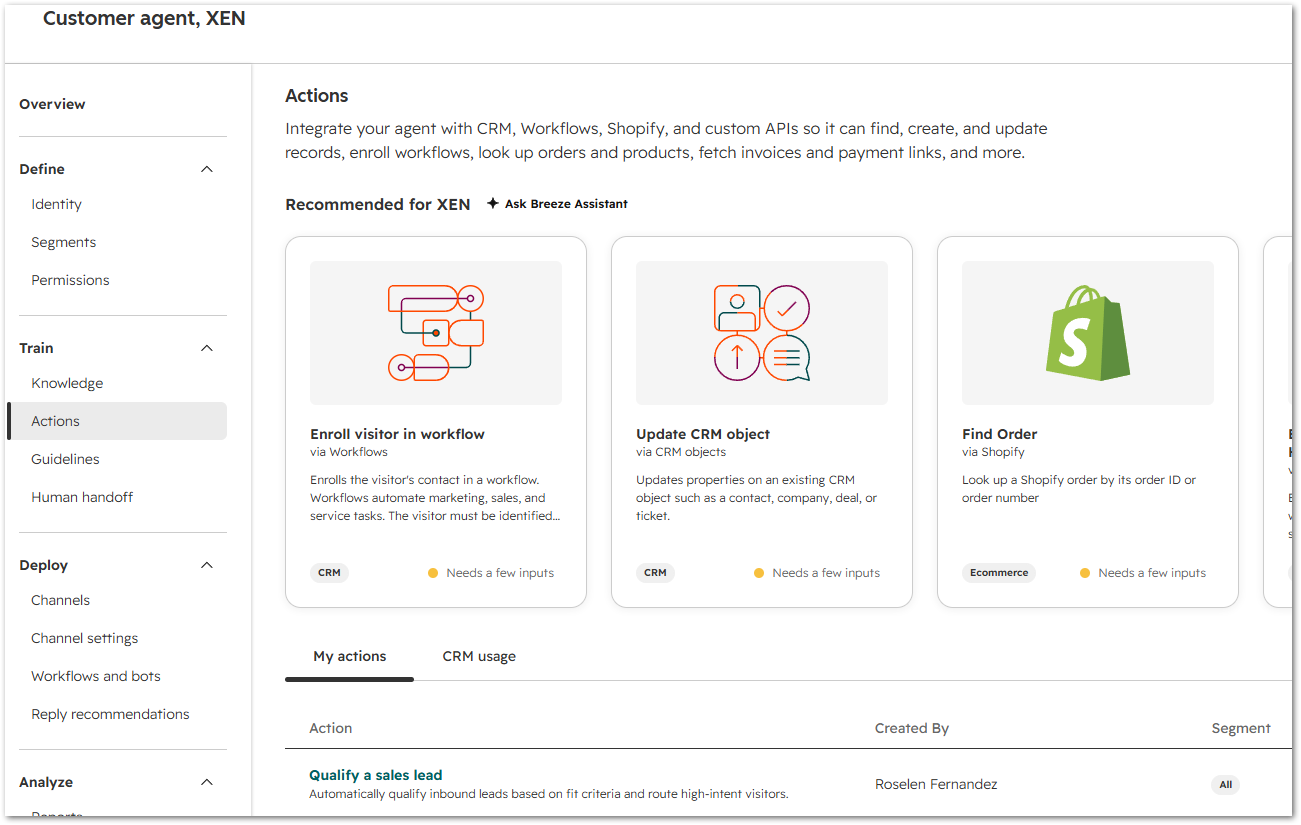1301x825 pixels.
Task: Click the All segment badge
Action: 1225,785
